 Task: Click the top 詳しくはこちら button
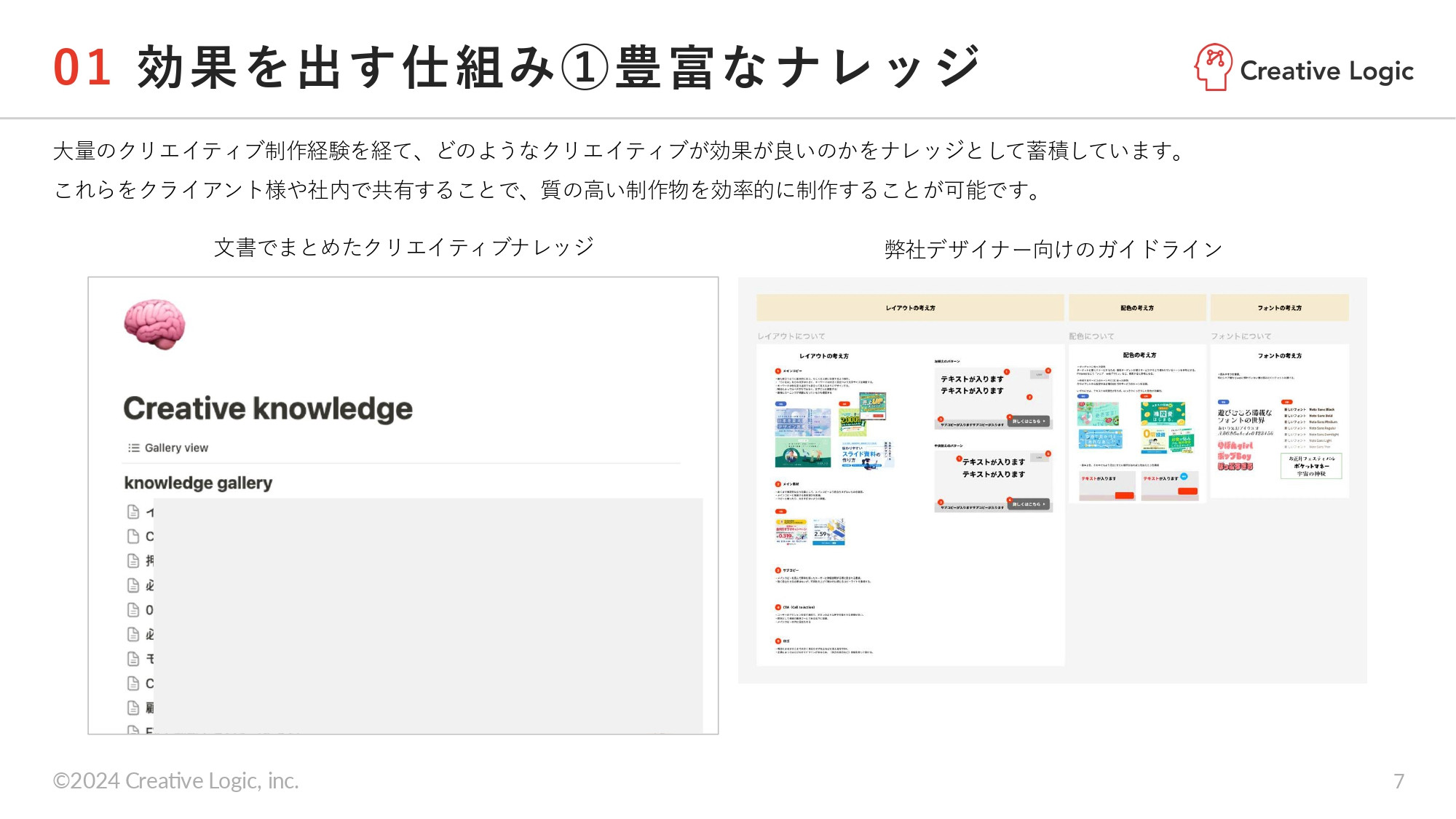click(x=1029, y=422)
